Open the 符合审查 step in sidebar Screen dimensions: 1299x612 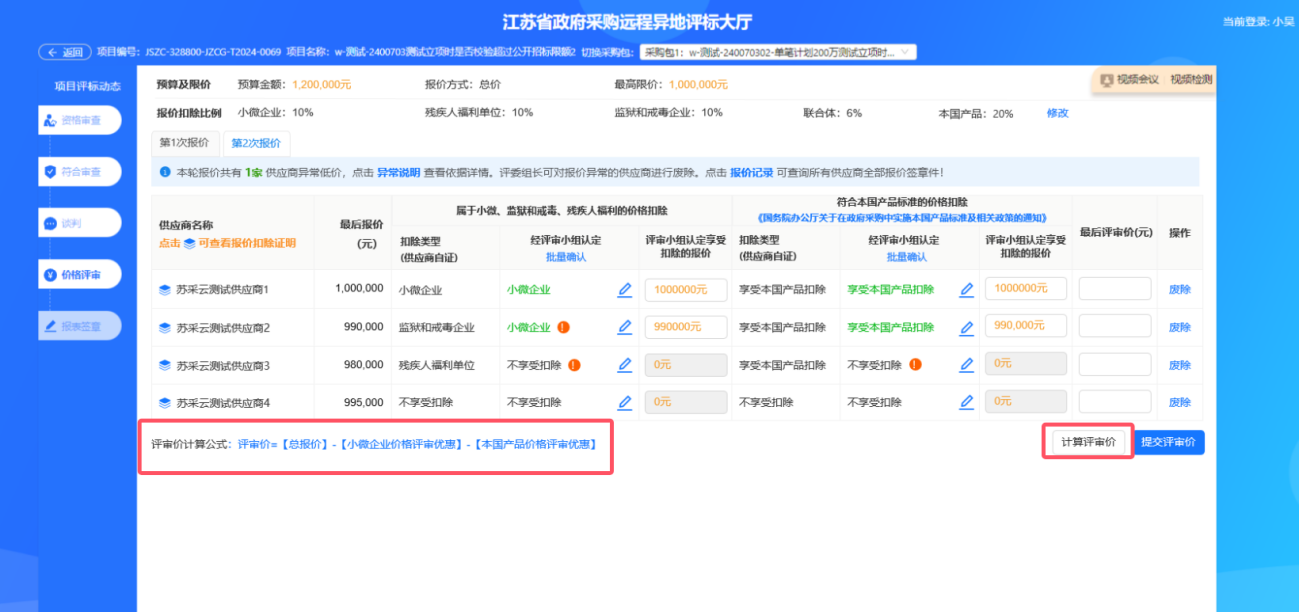(80, 171)
